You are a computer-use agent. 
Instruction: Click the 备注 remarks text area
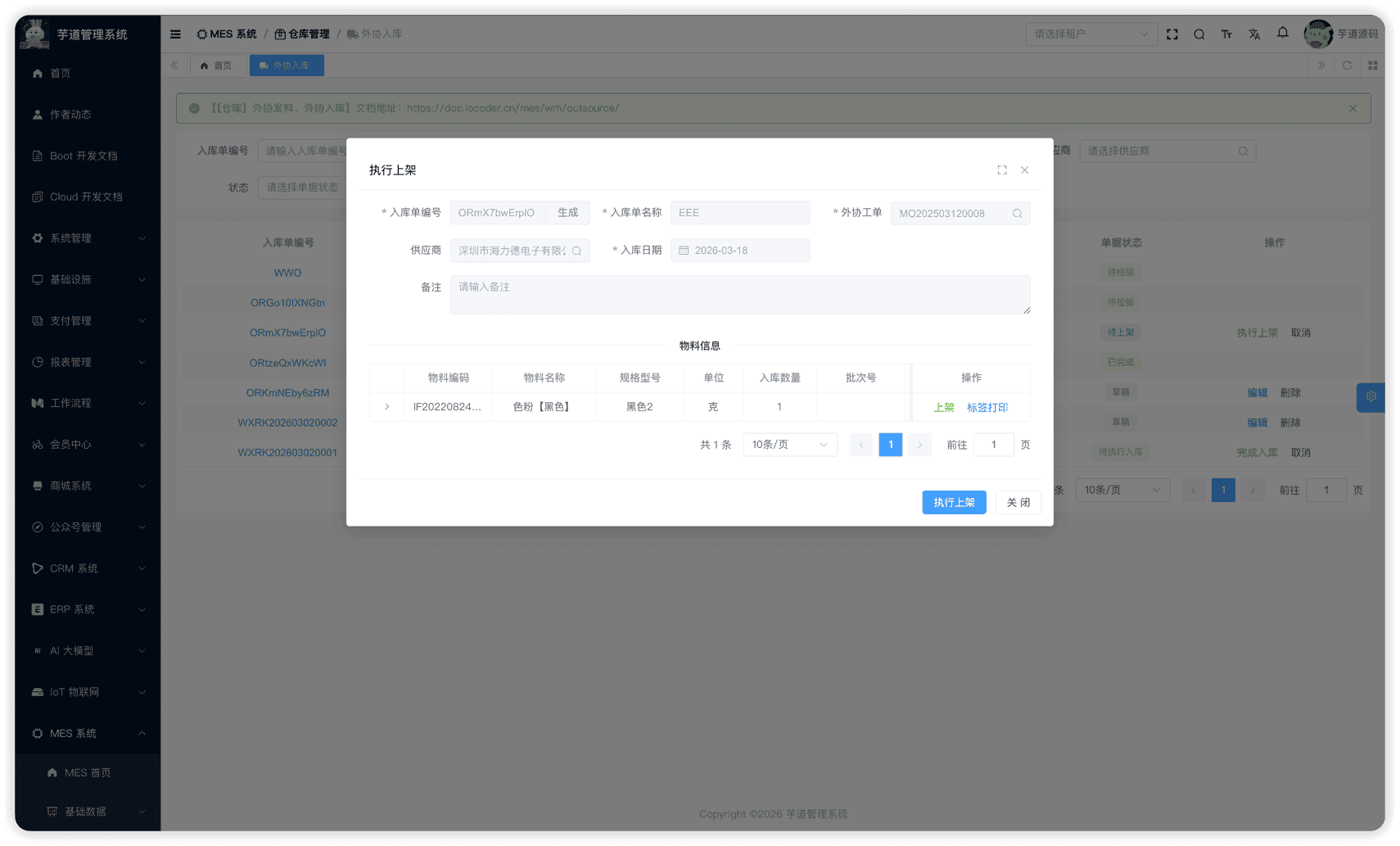click(739, 295)
